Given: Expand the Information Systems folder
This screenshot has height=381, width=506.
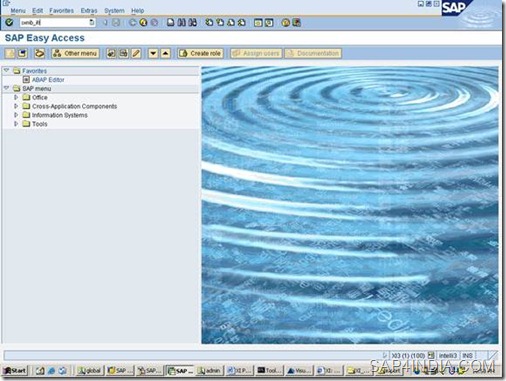Looking at the screenshot, I should [x=16, y=115].
